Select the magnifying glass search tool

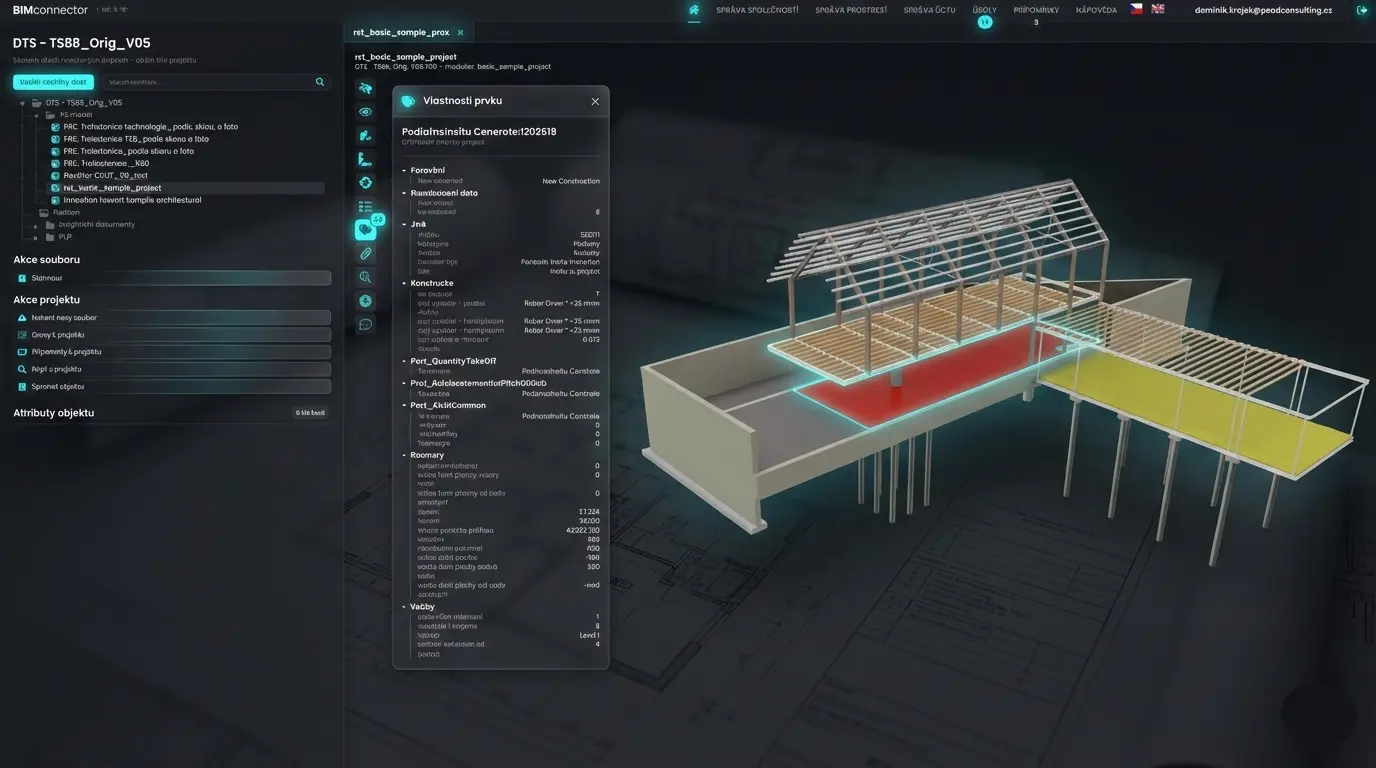click(365, 277)
